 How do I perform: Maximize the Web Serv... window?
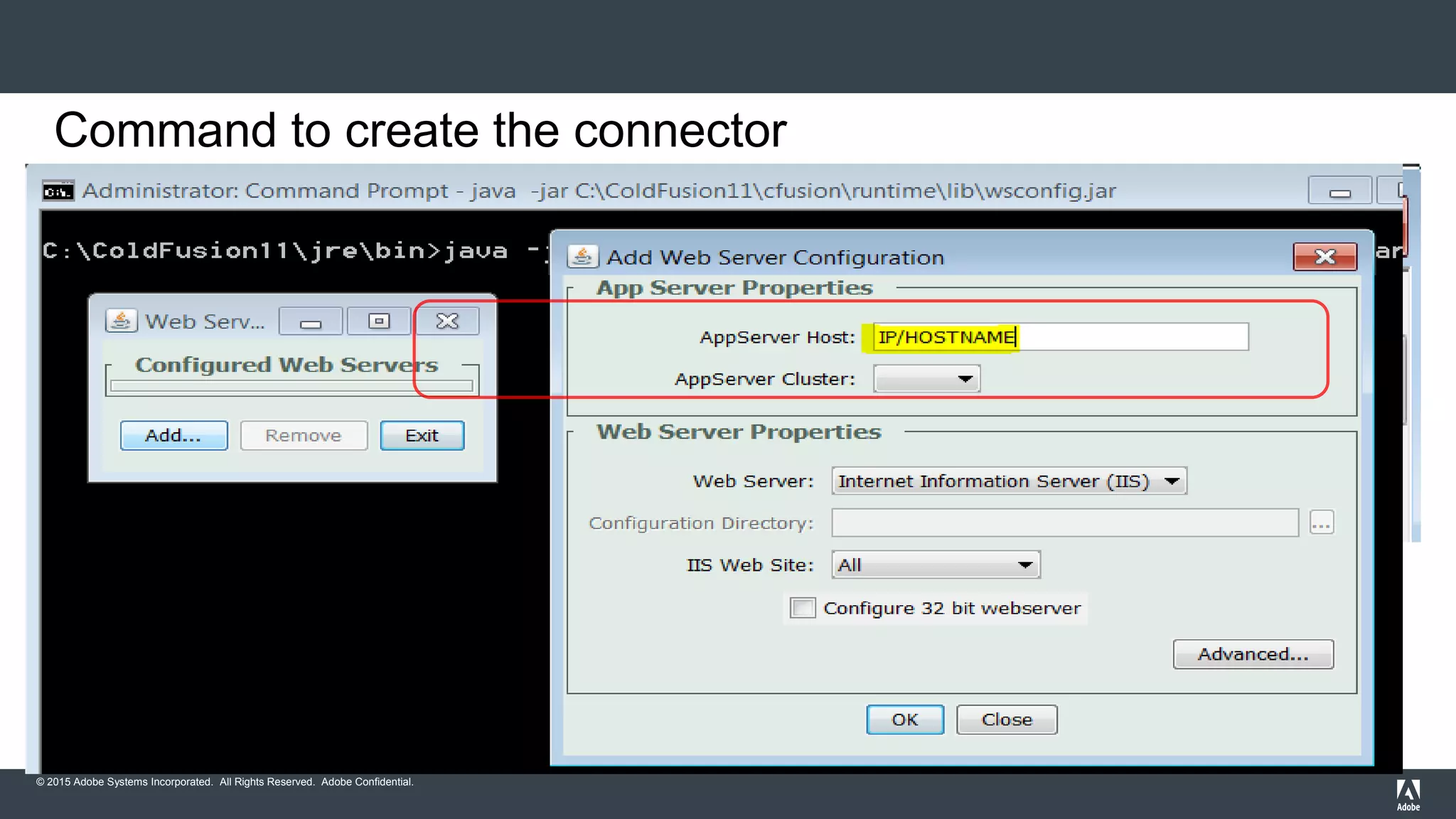(x=379, y=321)
